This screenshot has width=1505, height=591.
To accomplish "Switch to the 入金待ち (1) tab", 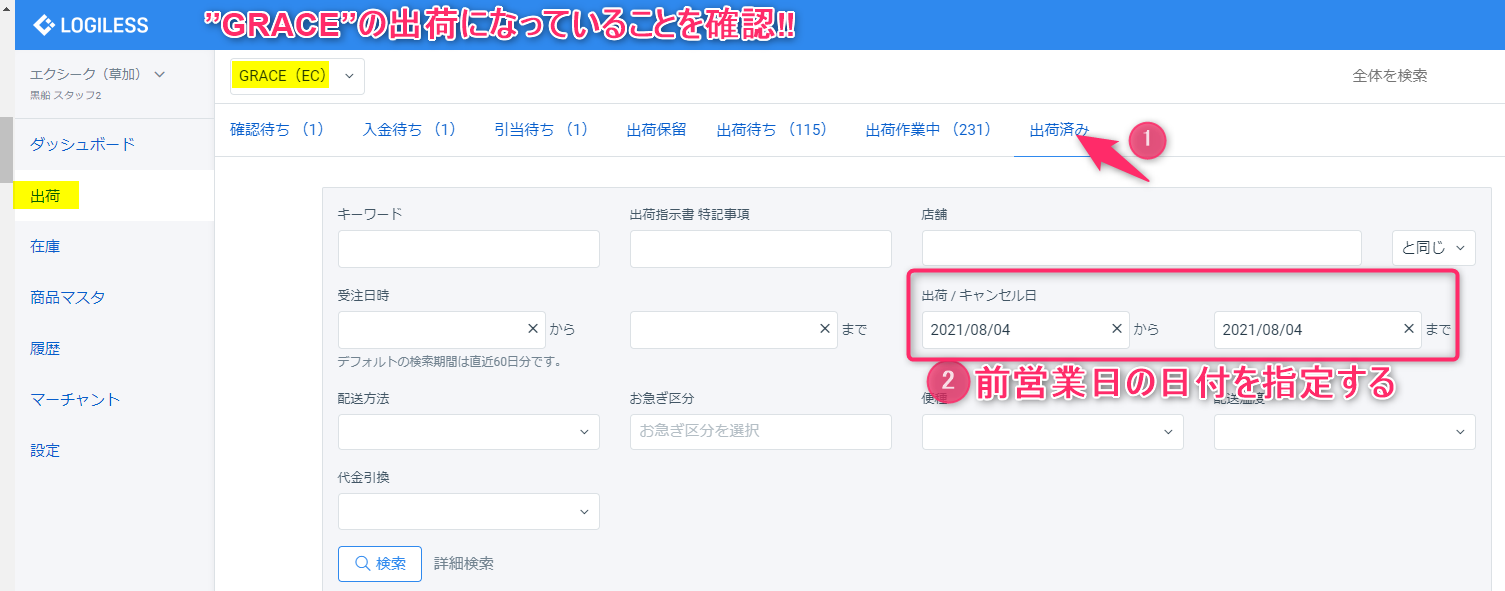I will pos(409,130).
